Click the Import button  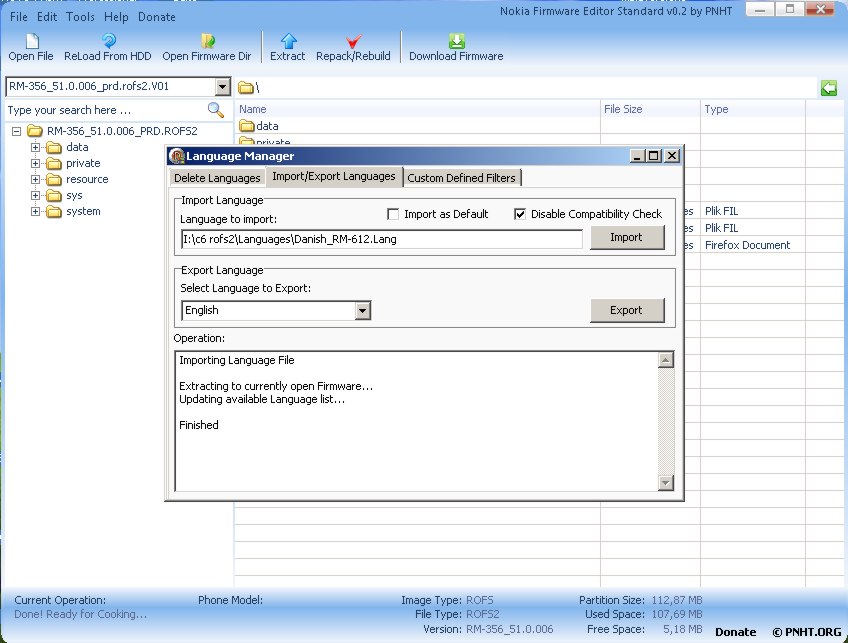627,237
